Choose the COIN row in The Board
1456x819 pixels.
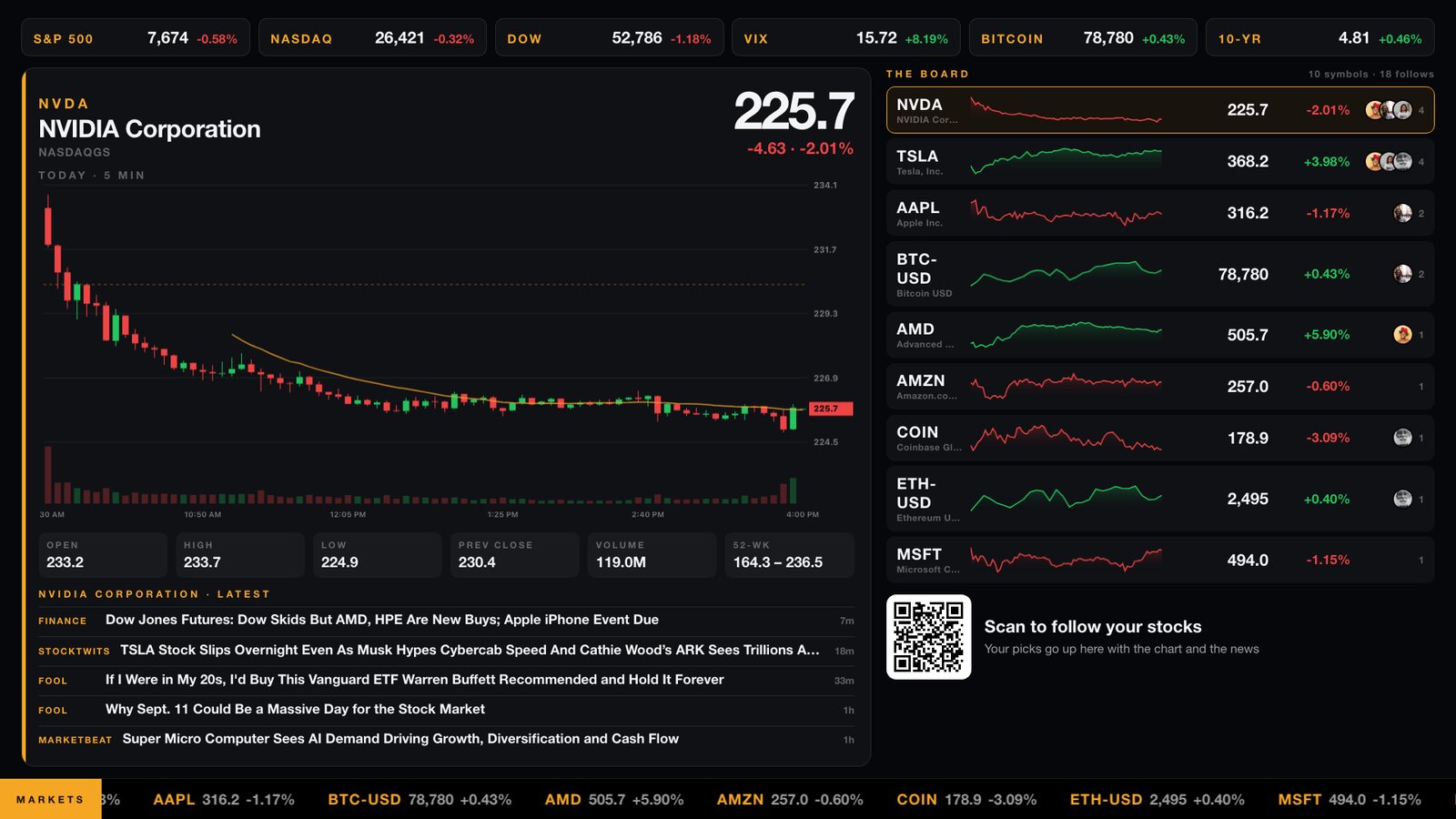coord(1160,438)
